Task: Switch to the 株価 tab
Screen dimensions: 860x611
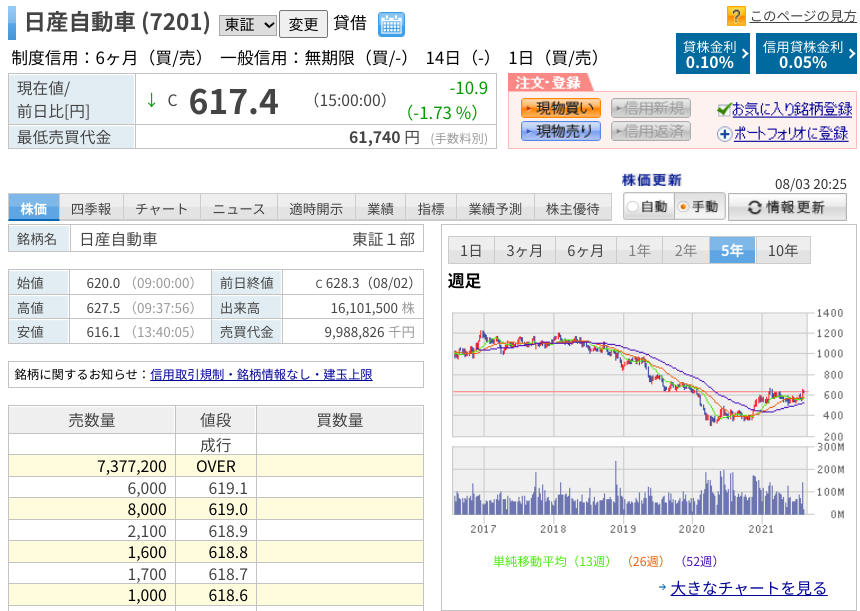Action: (x=34, y=208)
